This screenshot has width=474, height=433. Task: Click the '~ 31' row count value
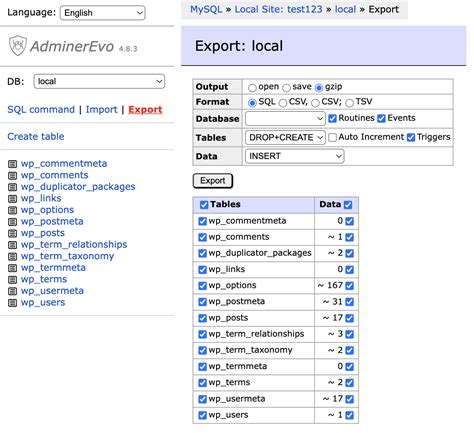333,302
